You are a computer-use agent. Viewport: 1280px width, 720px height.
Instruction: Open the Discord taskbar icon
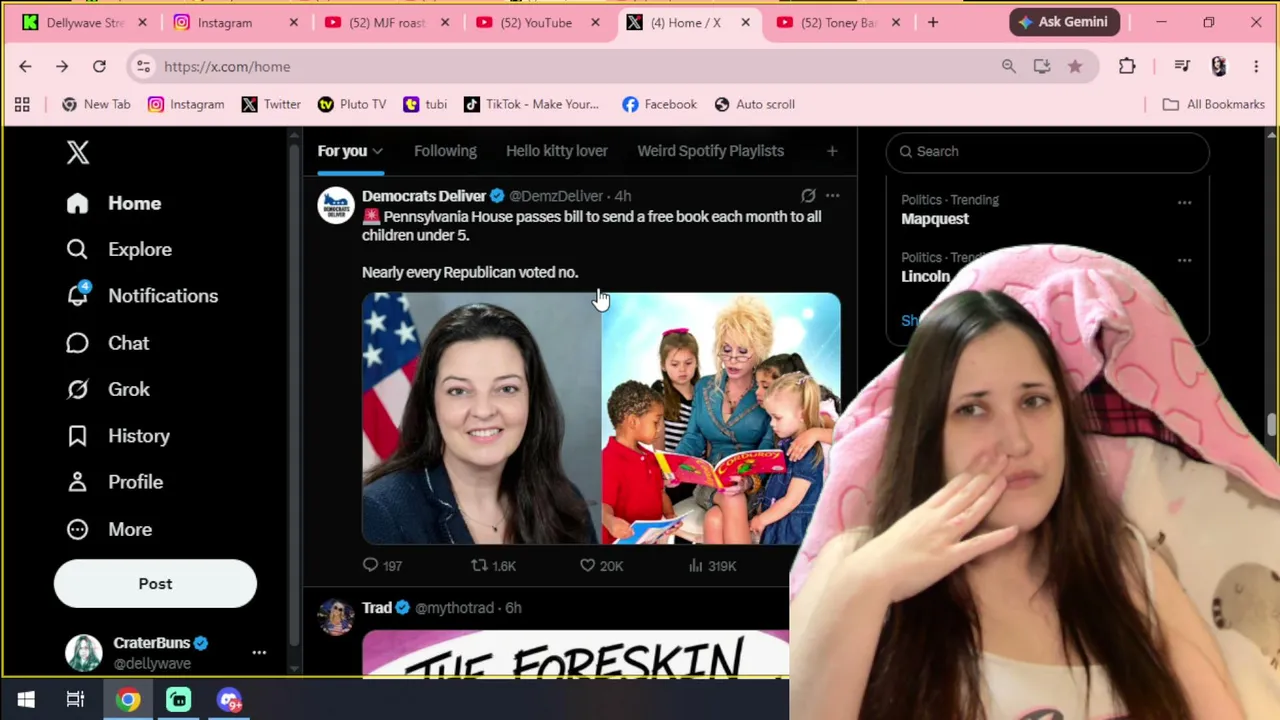(x=229, y=700)
